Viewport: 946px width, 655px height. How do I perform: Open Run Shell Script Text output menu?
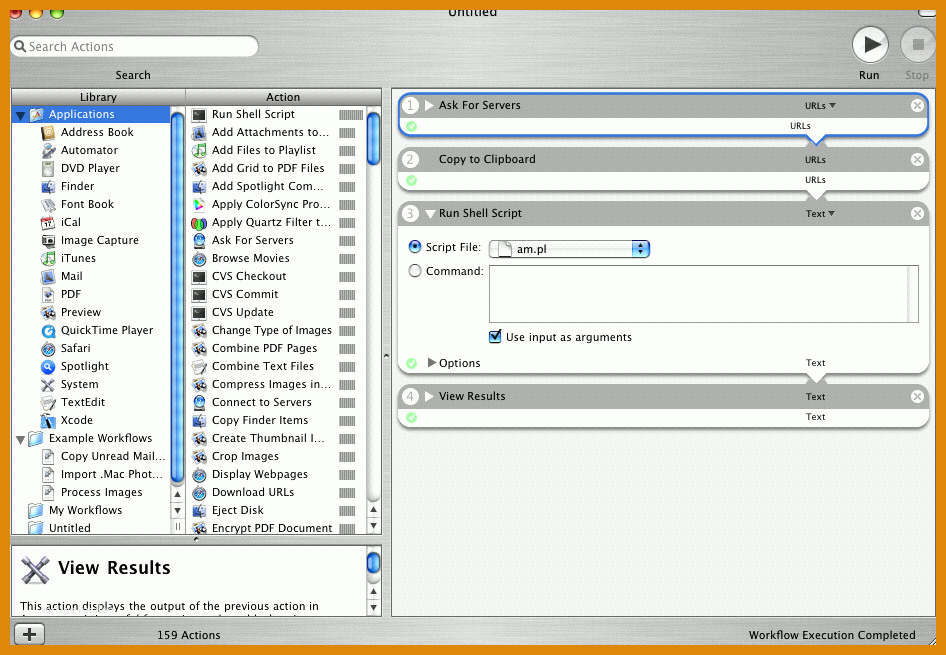point(820,214)
